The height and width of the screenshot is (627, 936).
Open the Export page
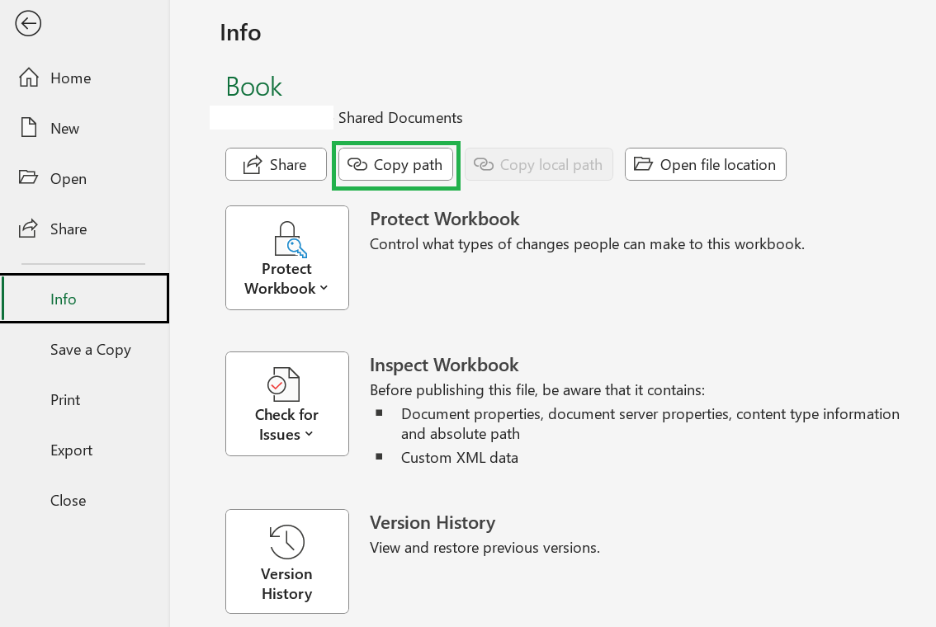[x=71, y=450]
